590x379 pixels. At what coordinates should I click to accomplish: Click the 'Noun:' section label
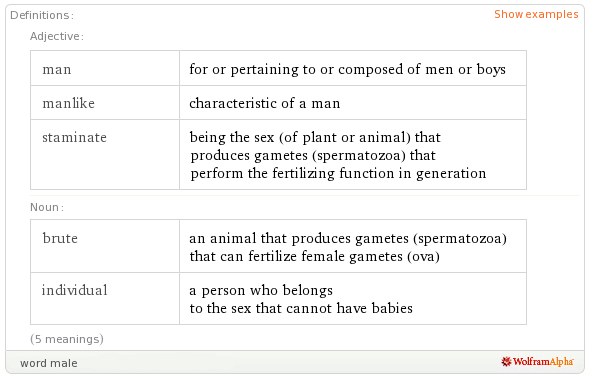(x=47, y=207)
